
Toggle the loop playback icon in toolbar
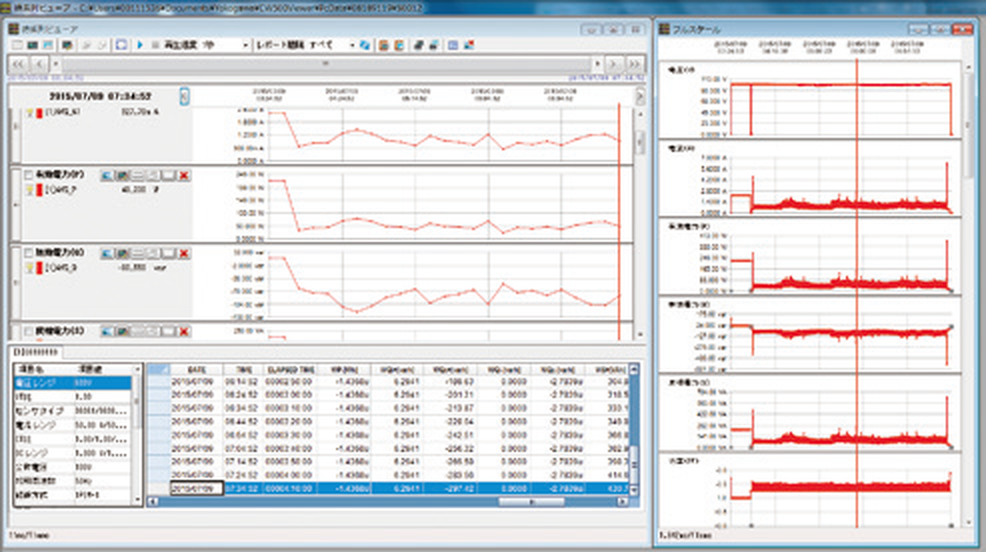point(121,45)
